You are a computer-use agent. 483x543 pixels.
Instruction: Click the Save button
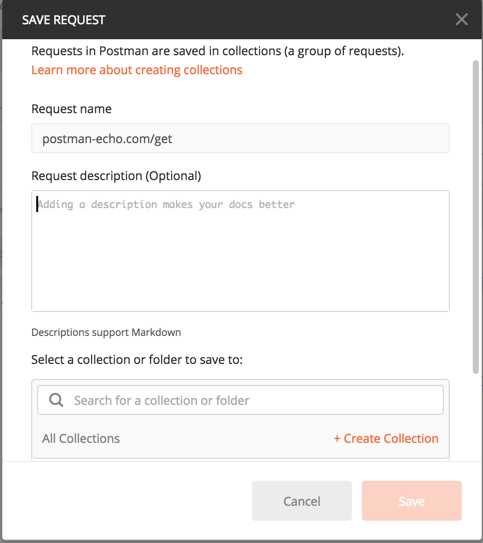tap(412, 501)
